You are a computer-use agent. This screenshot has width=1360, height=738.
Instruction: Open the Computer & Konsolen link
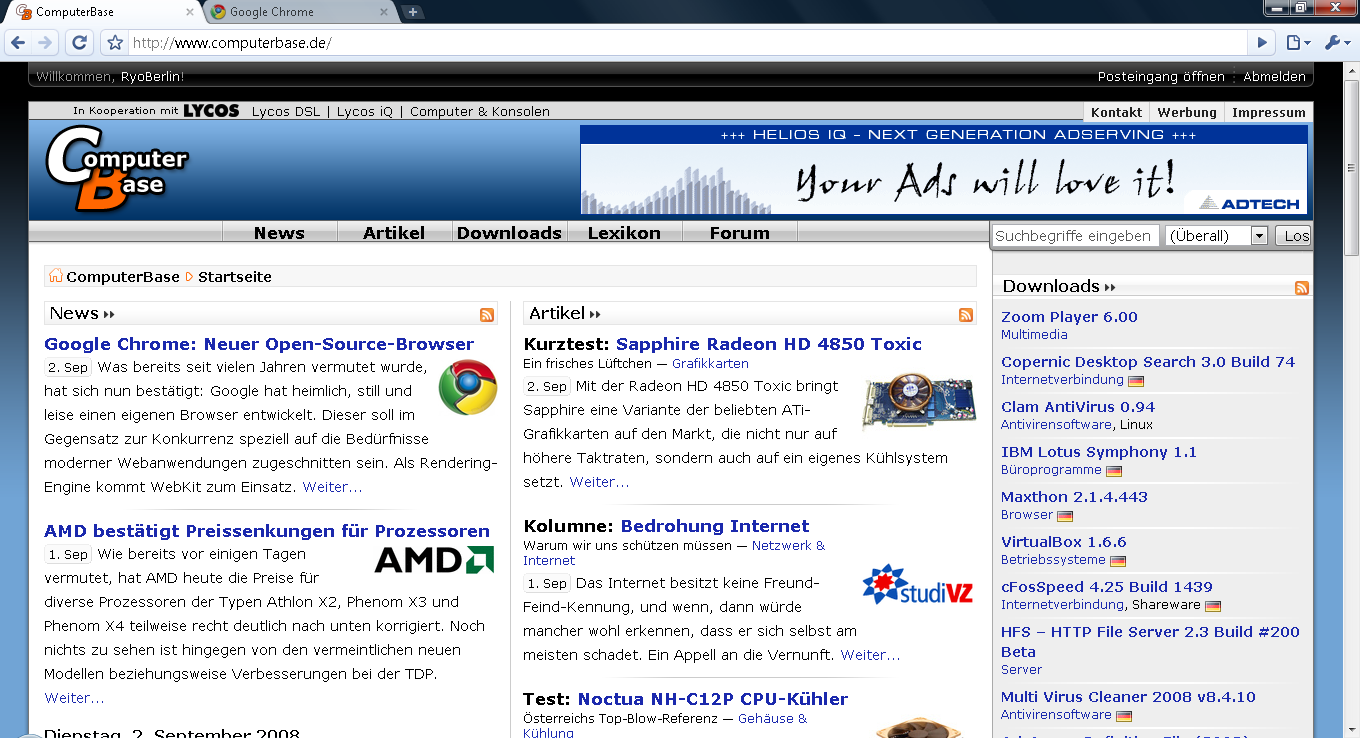[x=480, y=111]
